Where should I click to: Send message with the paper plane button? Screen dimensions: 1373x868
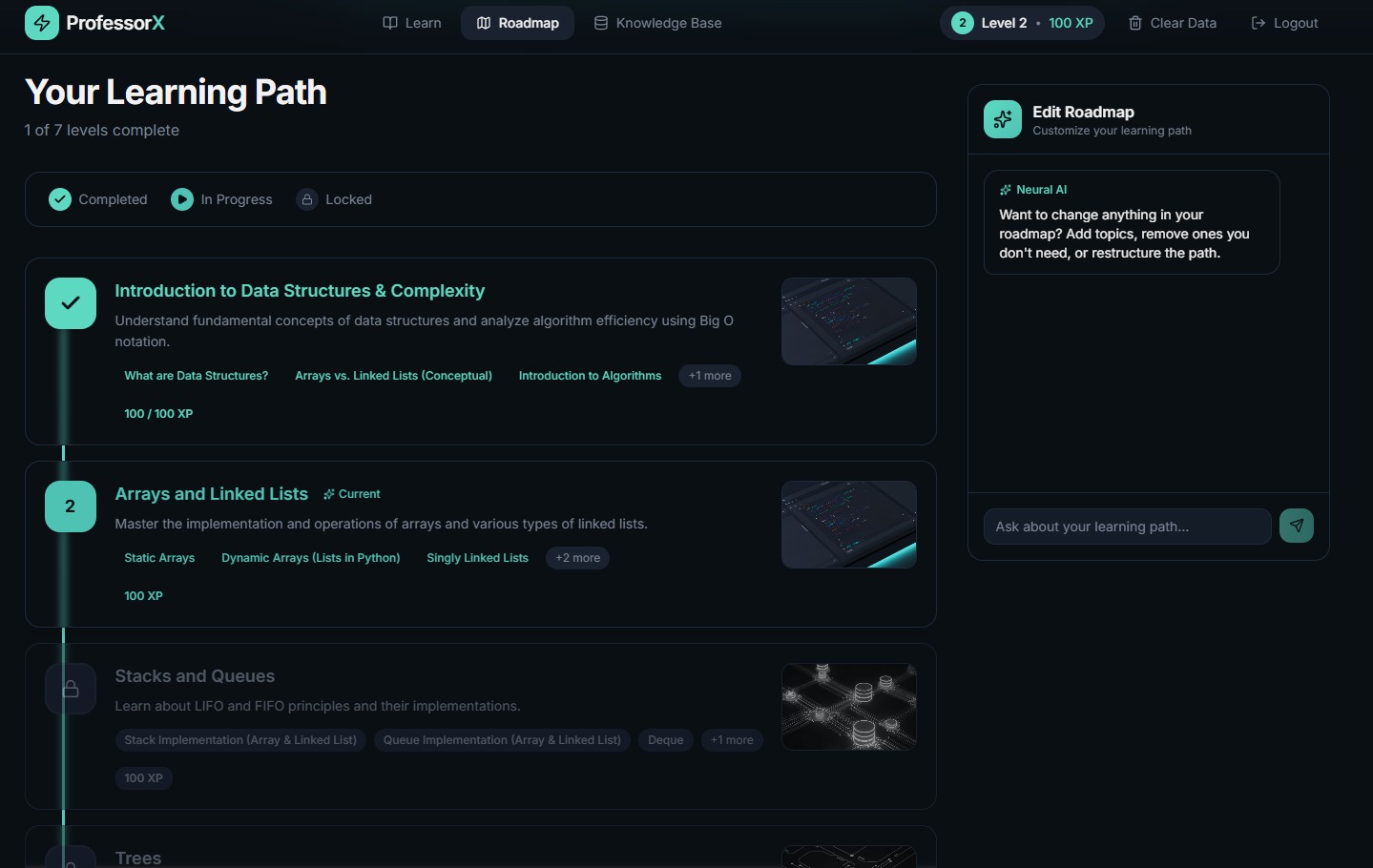[1297, 526]
